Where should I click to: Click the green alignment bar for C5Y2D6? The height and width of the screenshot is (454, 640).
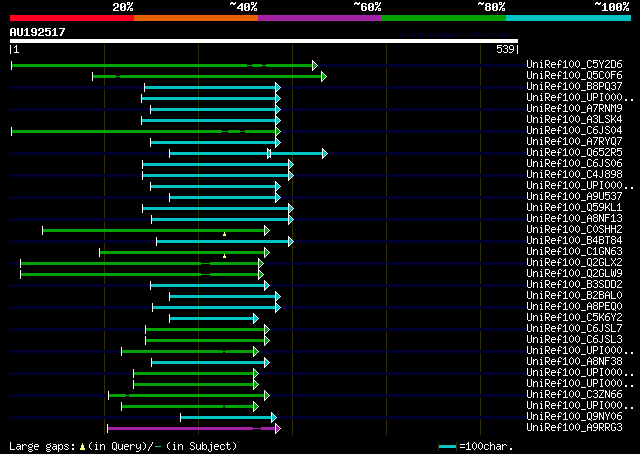click(x=162, y=65)
